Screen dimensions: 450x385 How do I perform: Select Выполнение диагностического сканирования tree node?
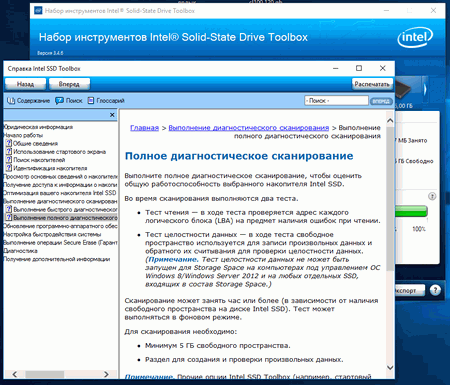pyautogui.click(x=60, y=201)
